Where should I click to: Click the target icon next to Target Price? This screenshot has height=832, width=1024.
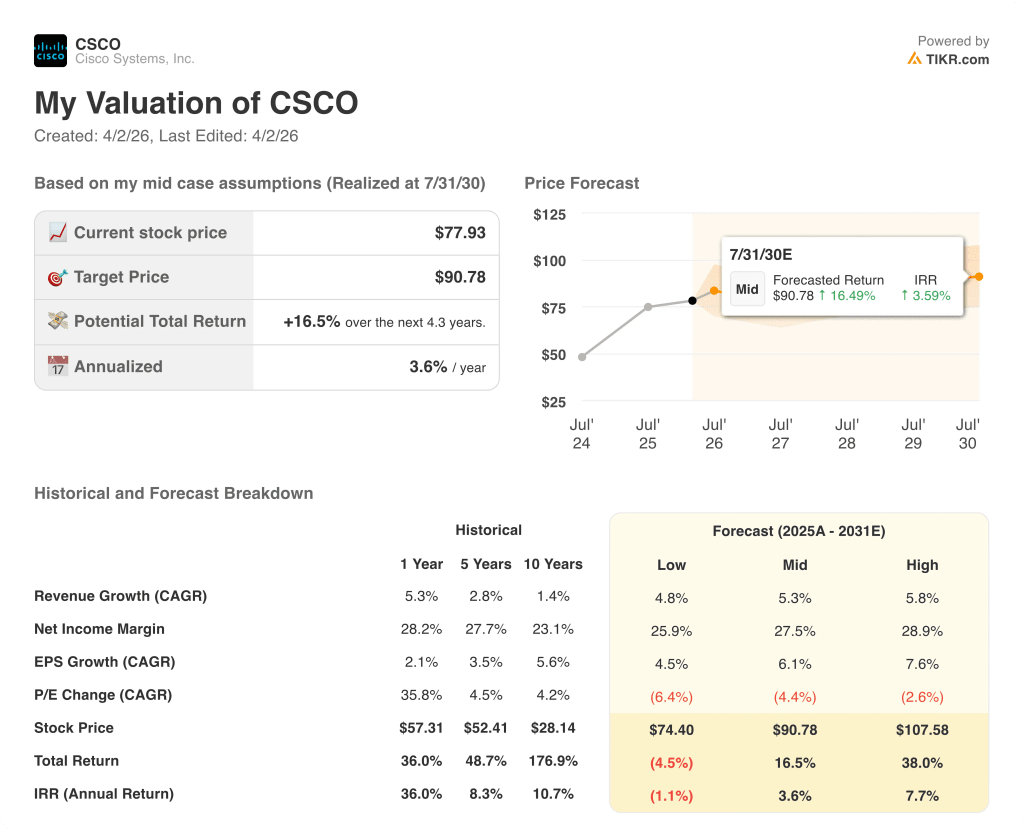(x=59, y=277)
